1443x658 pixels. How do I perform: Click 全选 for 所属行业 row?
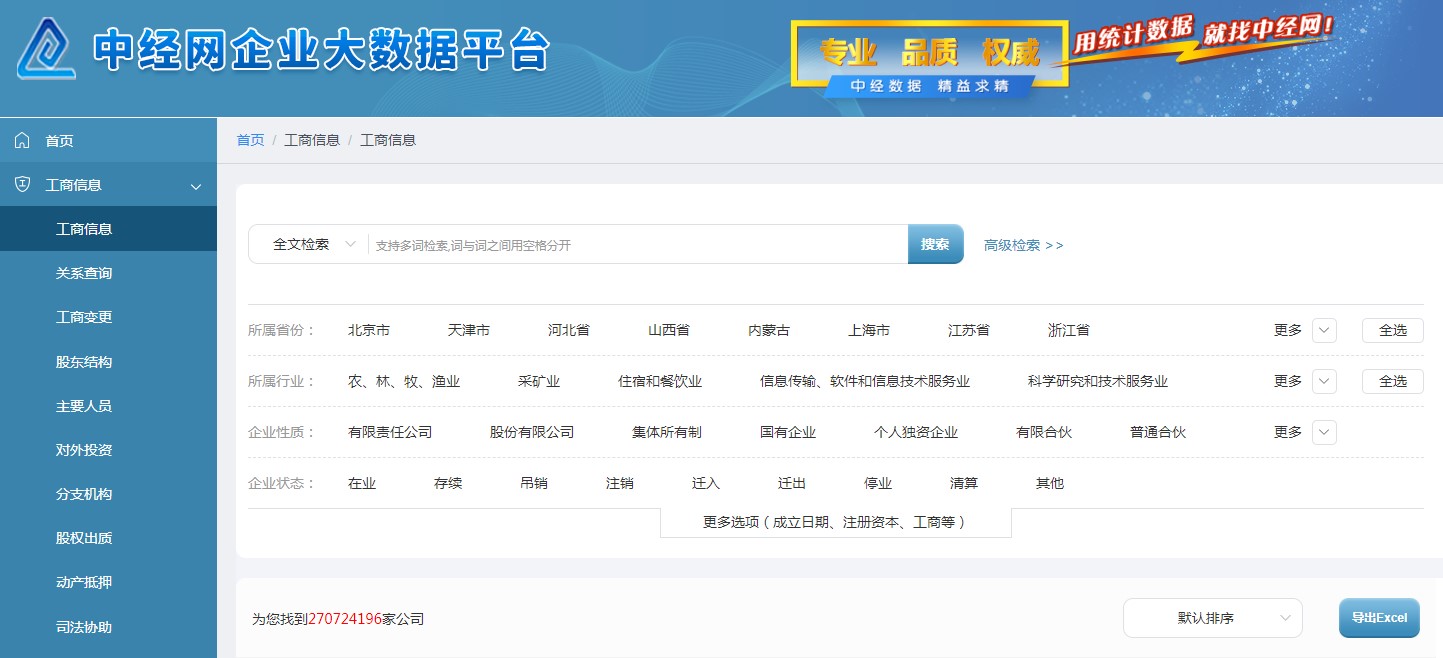pos(1393,381)
